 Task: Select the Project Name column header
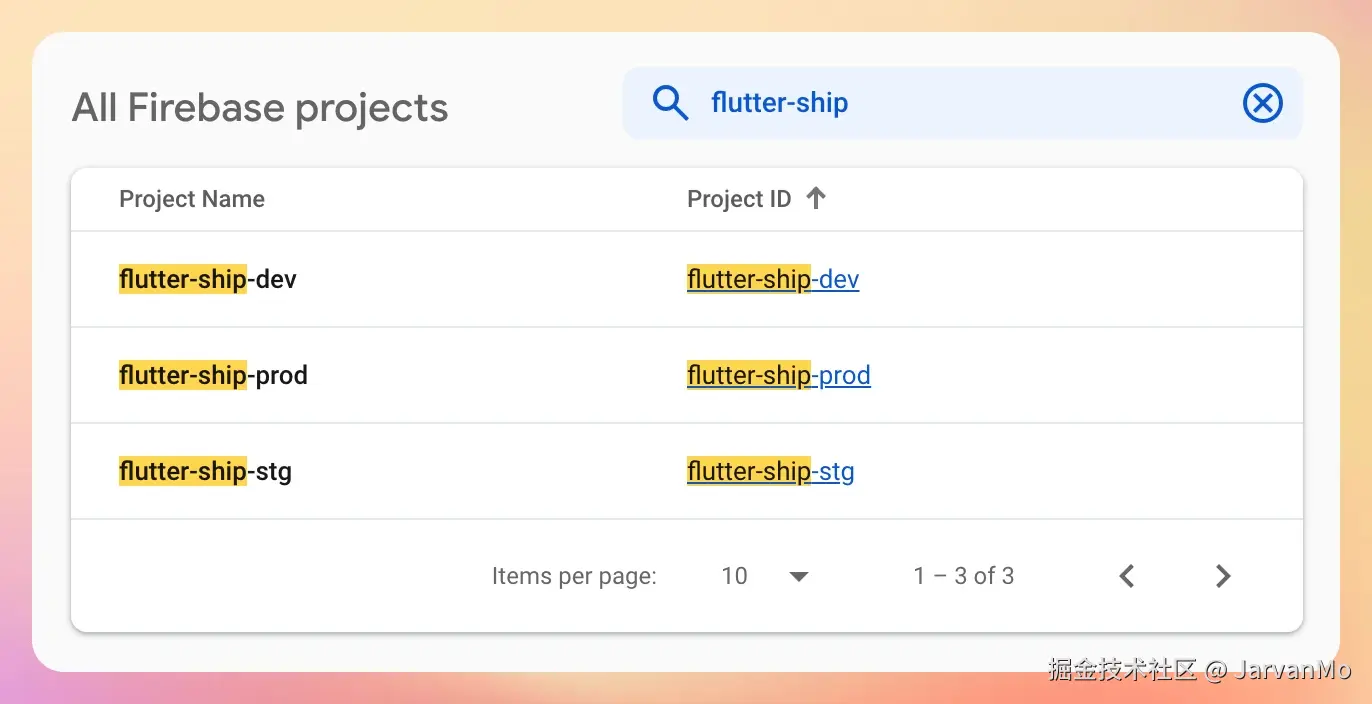192,199
